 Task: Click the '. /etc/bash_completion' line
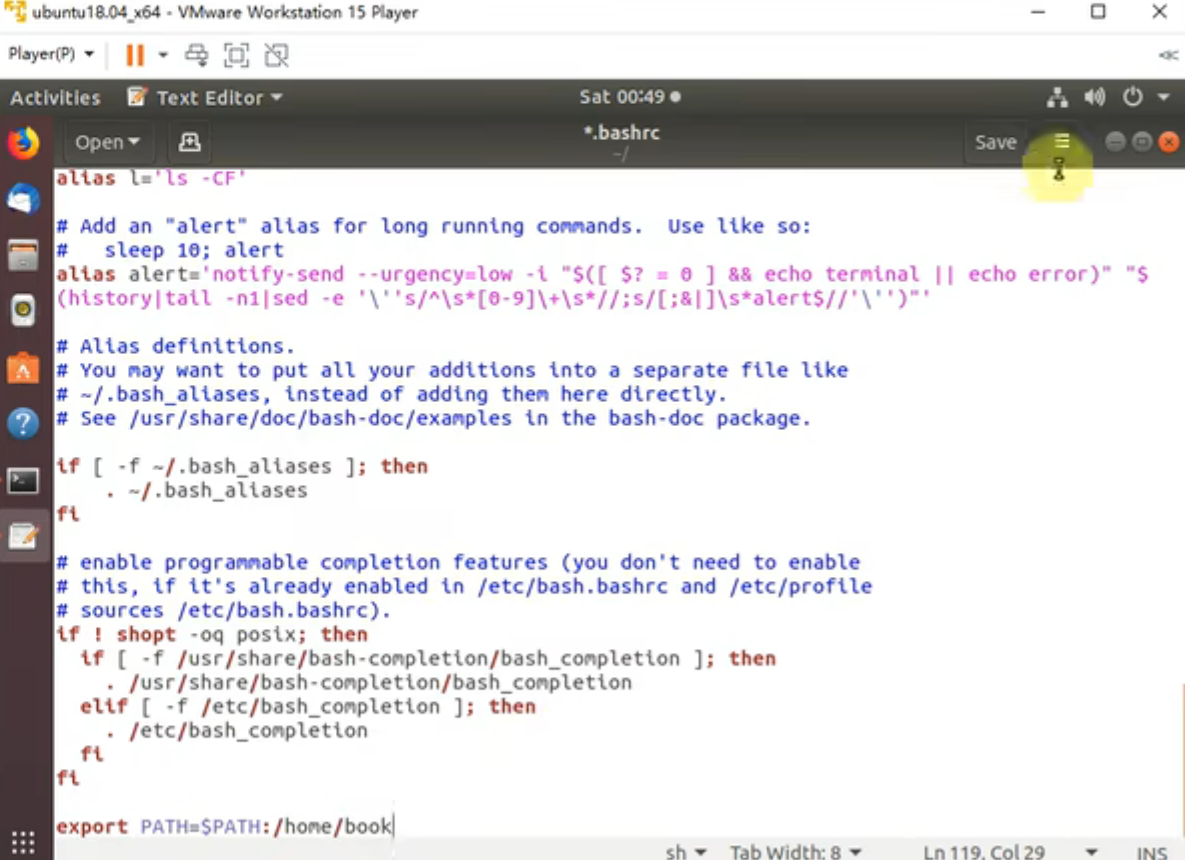pos(237,731)
